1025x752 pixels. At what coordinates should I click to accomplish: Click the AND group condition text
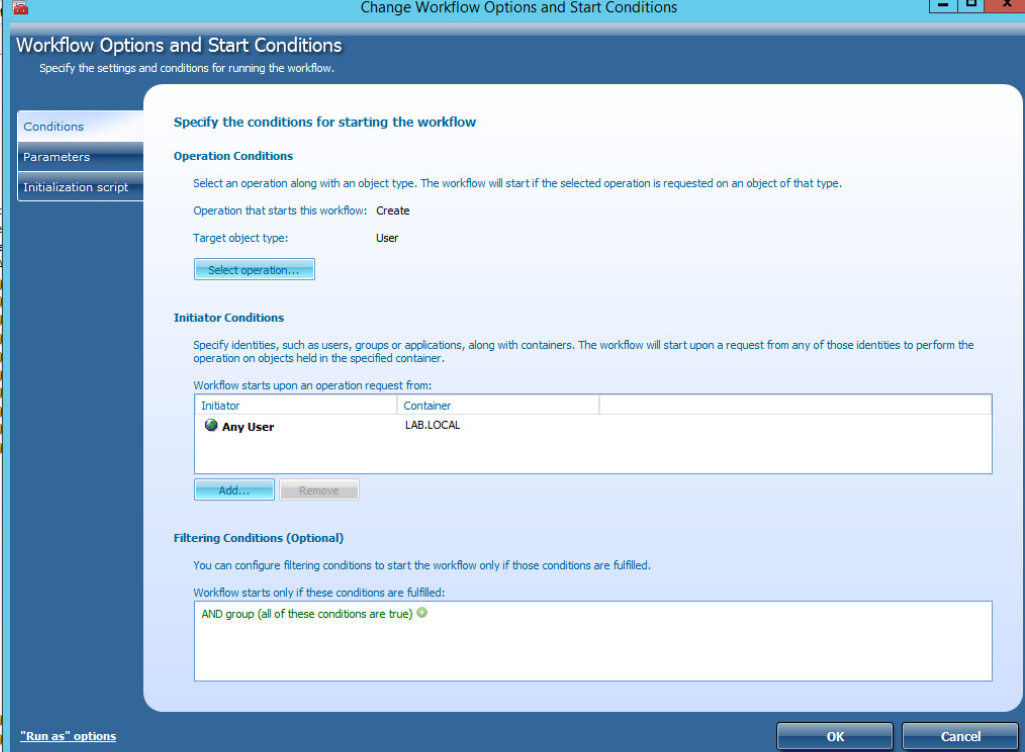click(307, 614)
